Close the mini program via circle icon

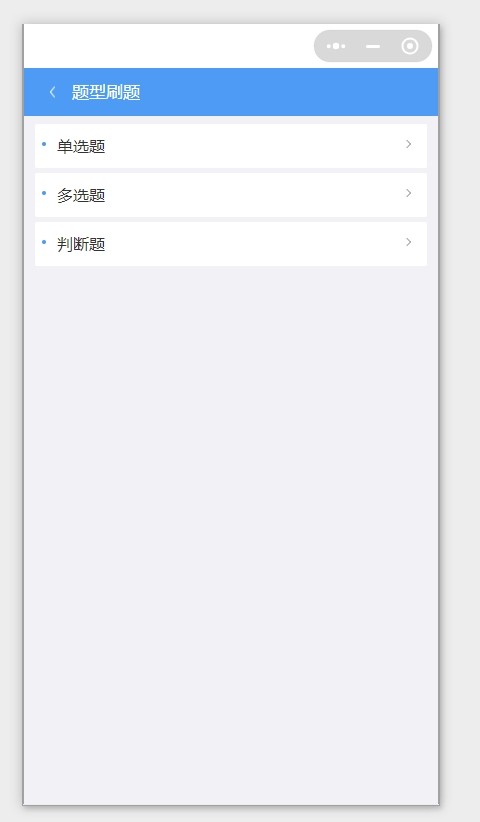pos(410,46)
